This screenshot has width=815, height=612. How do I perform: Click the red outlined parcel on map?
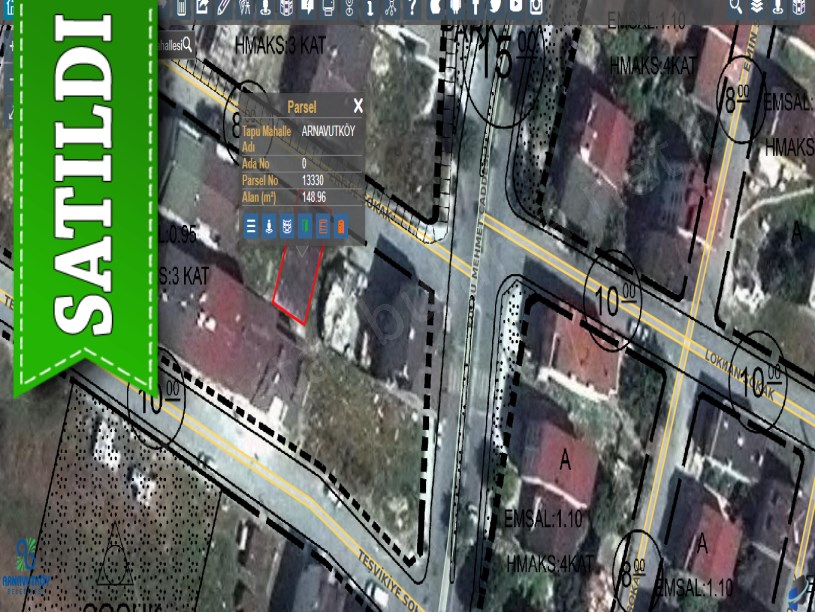pos(298,285)
